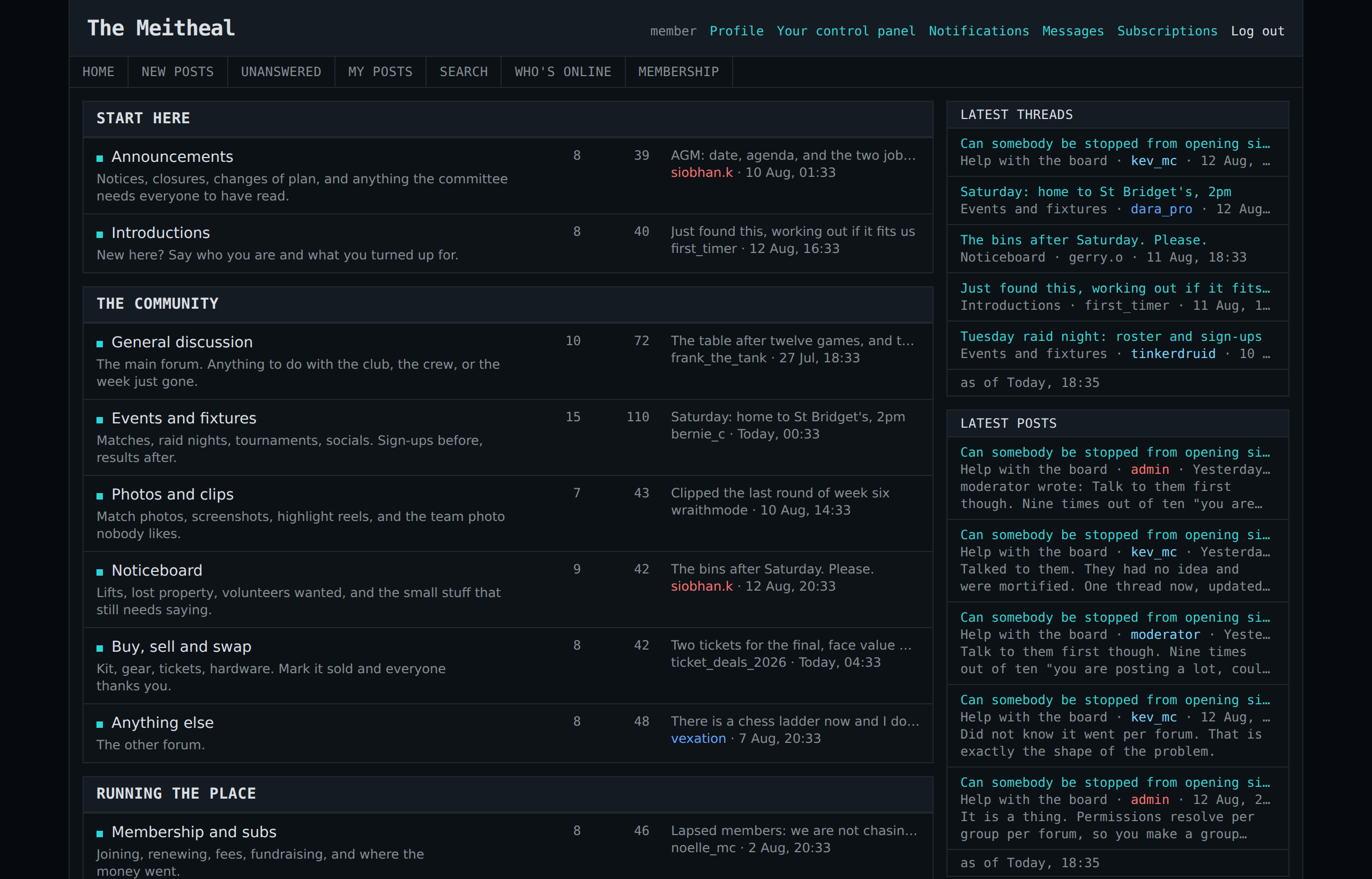Image resolution: width=1372 pixels, height=879 pixels.
Task: Open your Profile
Action: tap(736, 31)
